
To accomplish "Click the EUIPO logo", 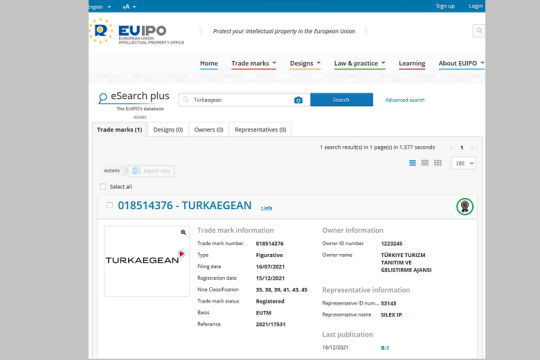I will 137,31.
